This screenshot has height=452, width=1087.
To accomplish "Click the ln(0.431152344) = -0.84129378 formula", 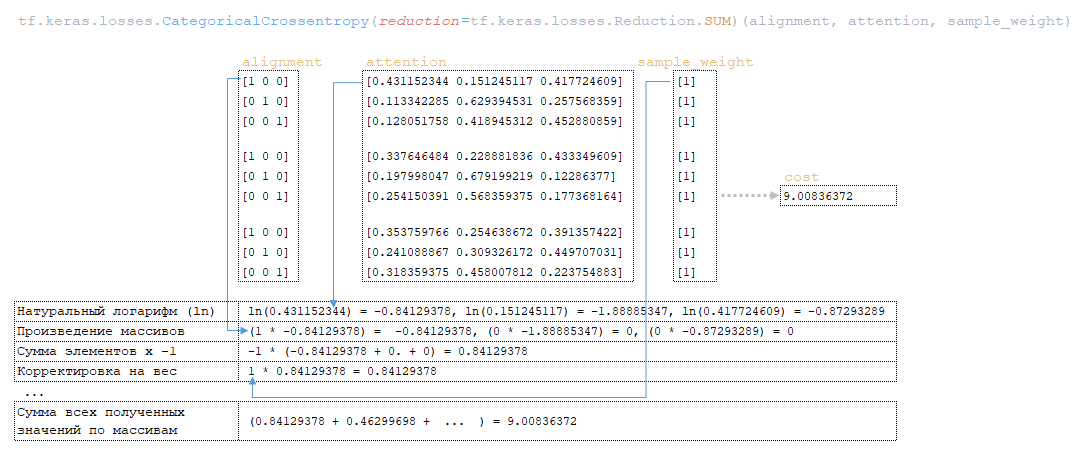I will pos(349,311).
